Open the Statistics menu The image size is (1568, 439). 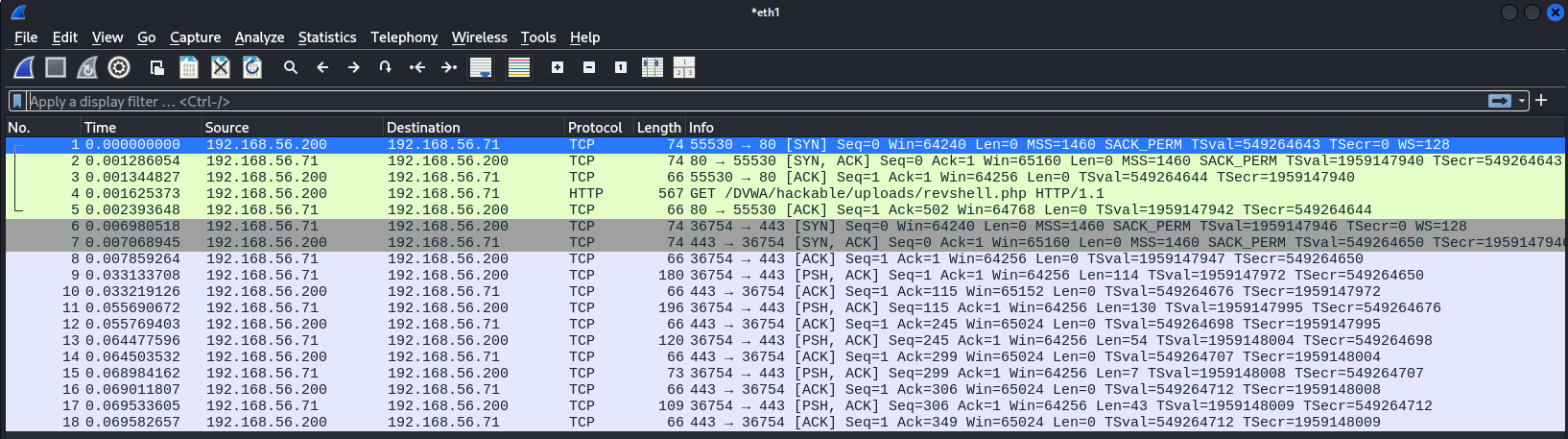(326, 37)
